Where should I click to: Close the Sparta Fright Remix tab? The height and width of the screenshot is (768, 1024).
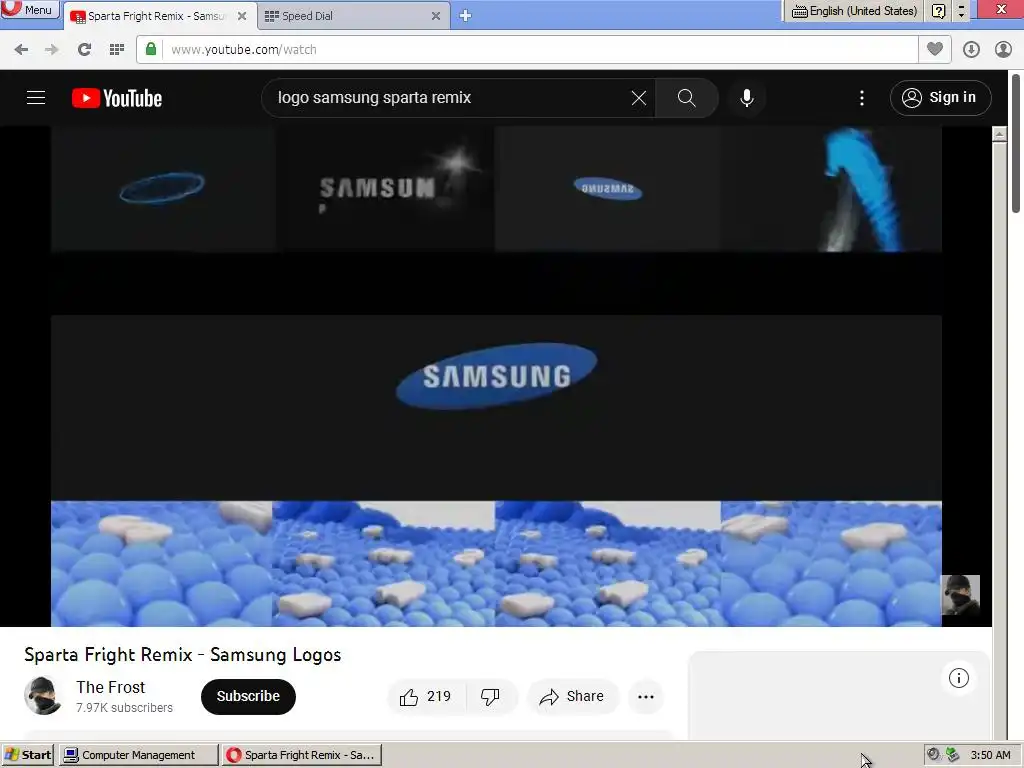[242, 16]
